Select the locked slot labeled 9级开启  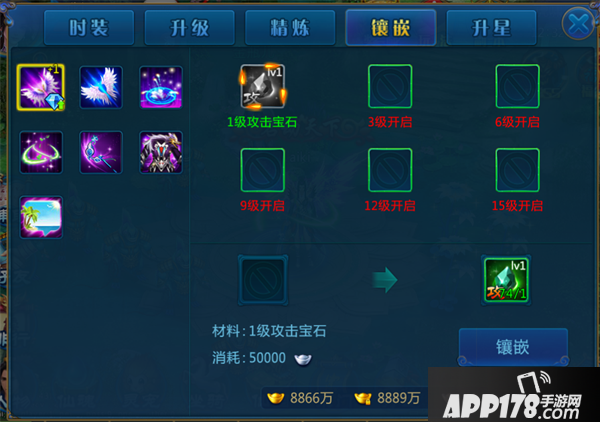(262, 170)
